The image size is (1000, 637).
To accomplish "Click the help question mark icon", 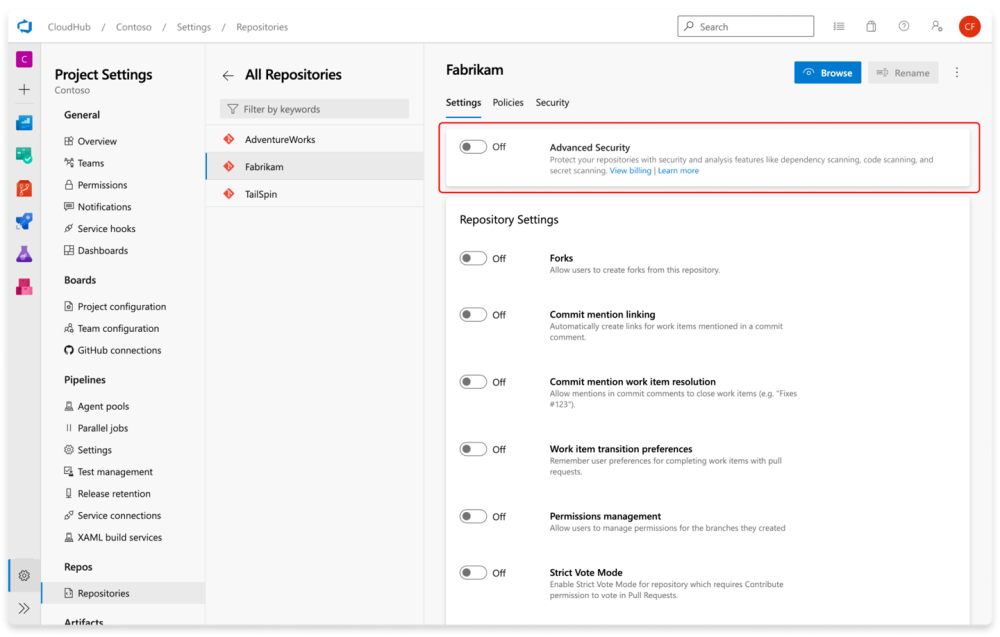I will click(x=904, y=27).
